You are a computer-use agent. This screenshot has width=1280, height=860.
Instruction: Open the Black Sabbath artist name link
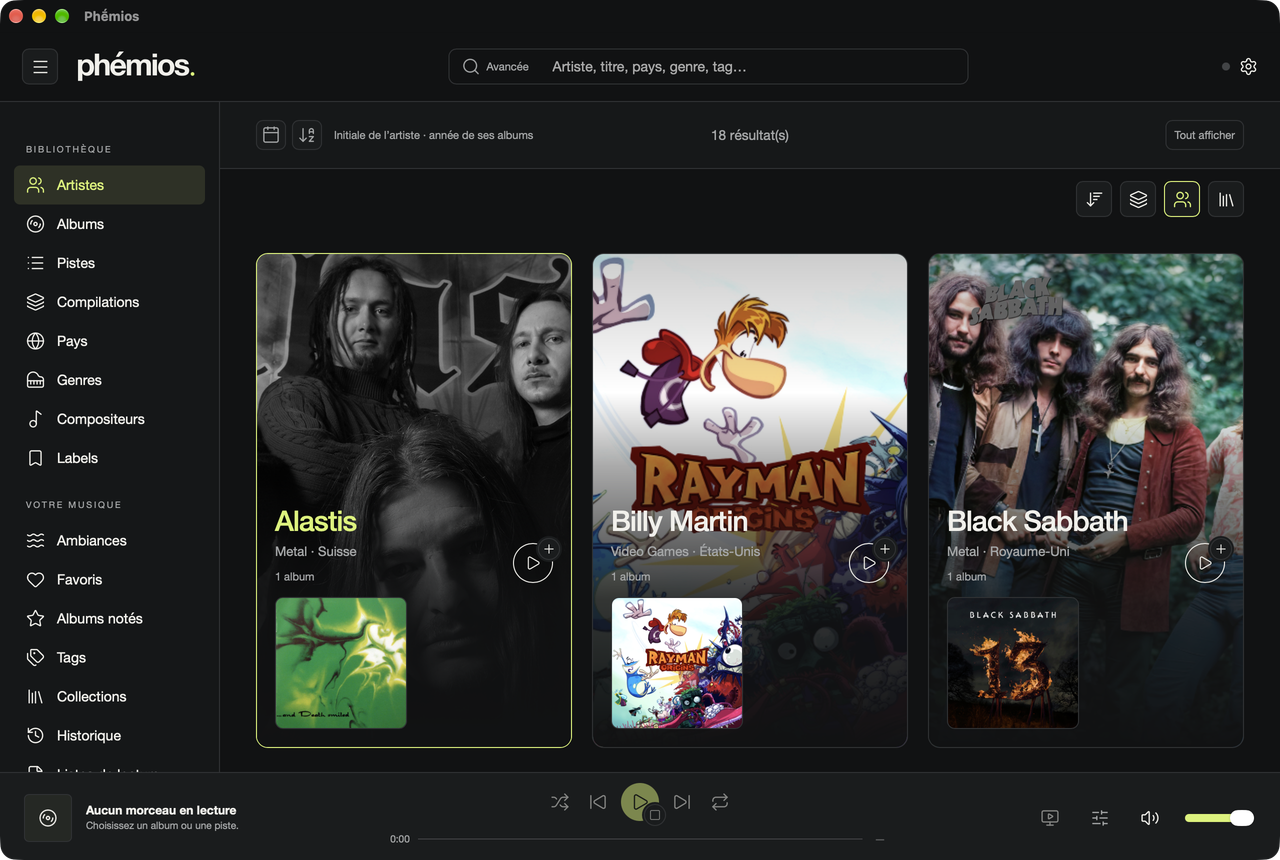pyautogui.click(x=1037, y=521)
